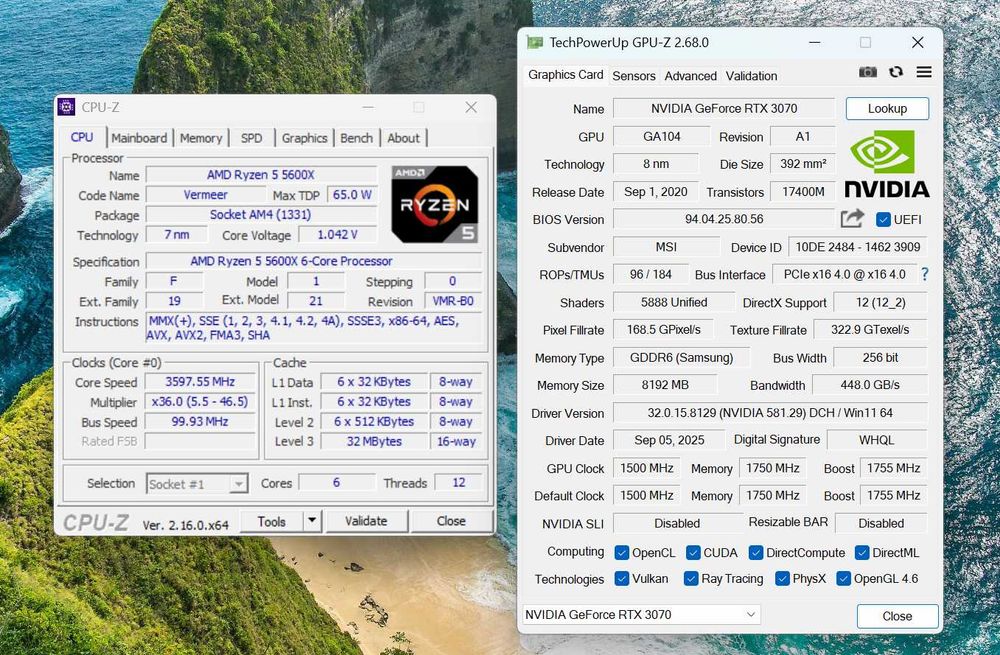Click the Package value Socket AM4 (1331)

(261, 215)
